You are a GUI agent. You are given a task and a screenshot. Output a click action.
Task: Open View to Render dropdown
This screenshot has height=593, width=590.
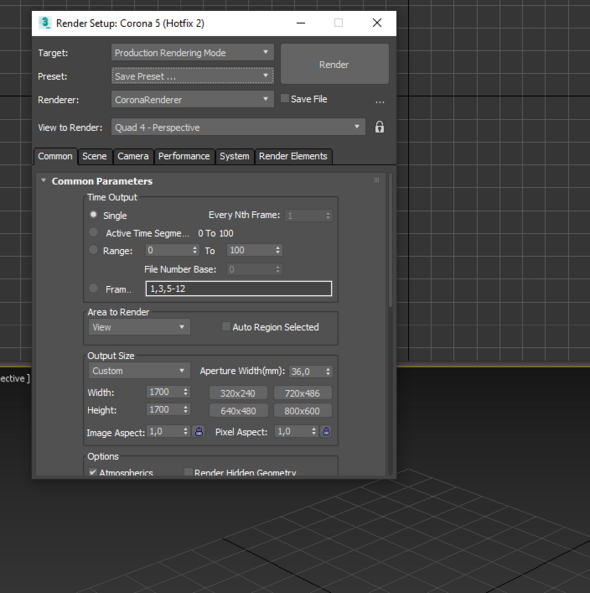point(238,127)
